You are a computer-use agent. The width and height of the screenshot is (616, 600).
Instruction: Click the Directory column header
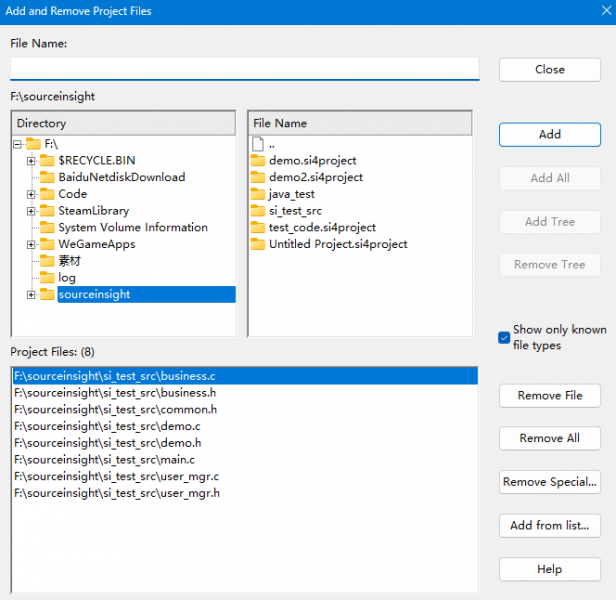pyautogui.click(x=124, y=123)
